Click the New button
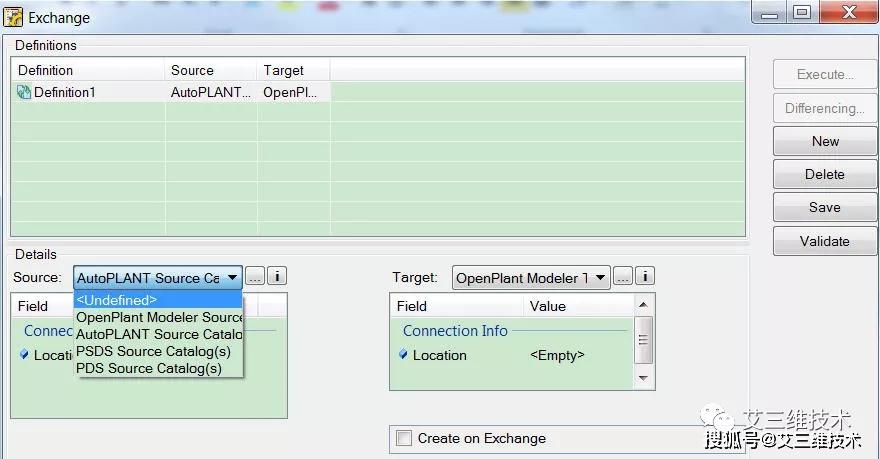The image size is (880, 459). coord(824,141)
